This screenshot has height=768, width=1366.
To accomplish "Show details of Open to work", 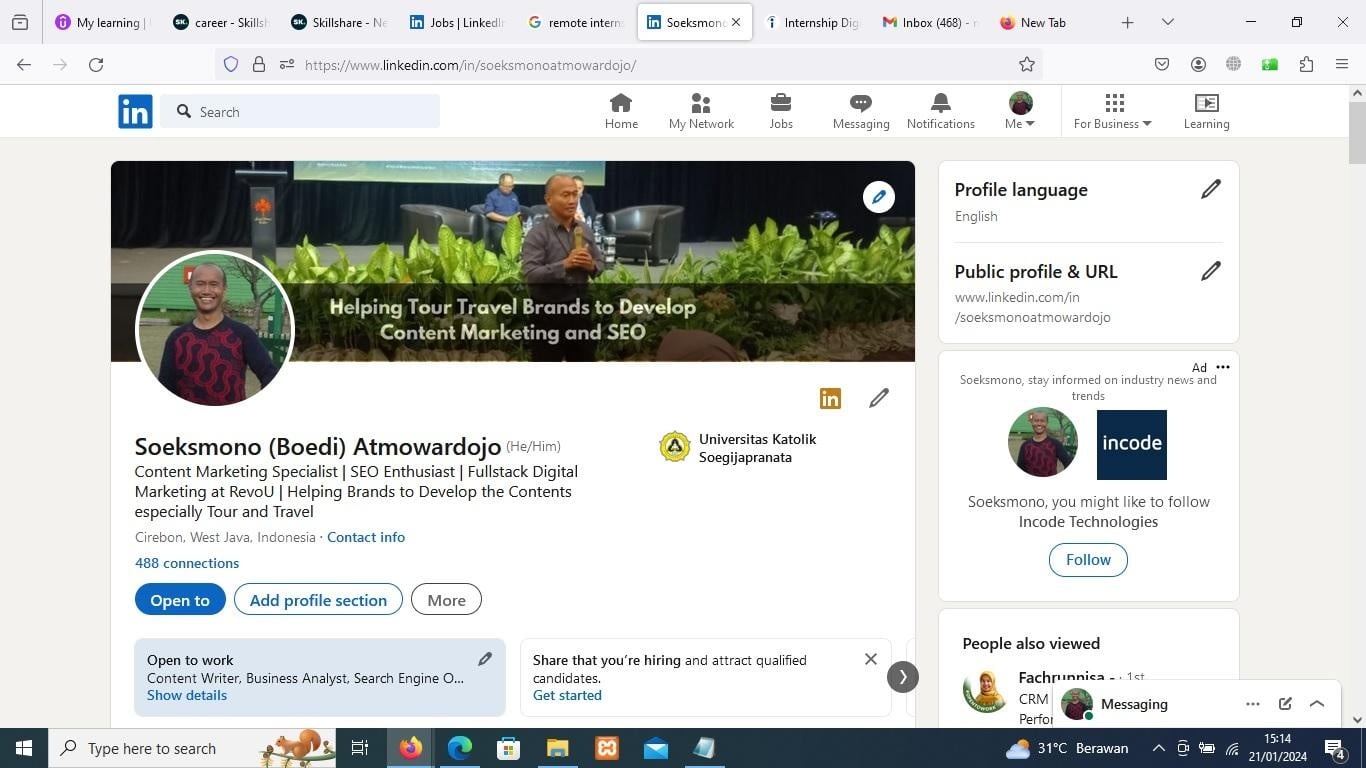I will tap(187, 695).
